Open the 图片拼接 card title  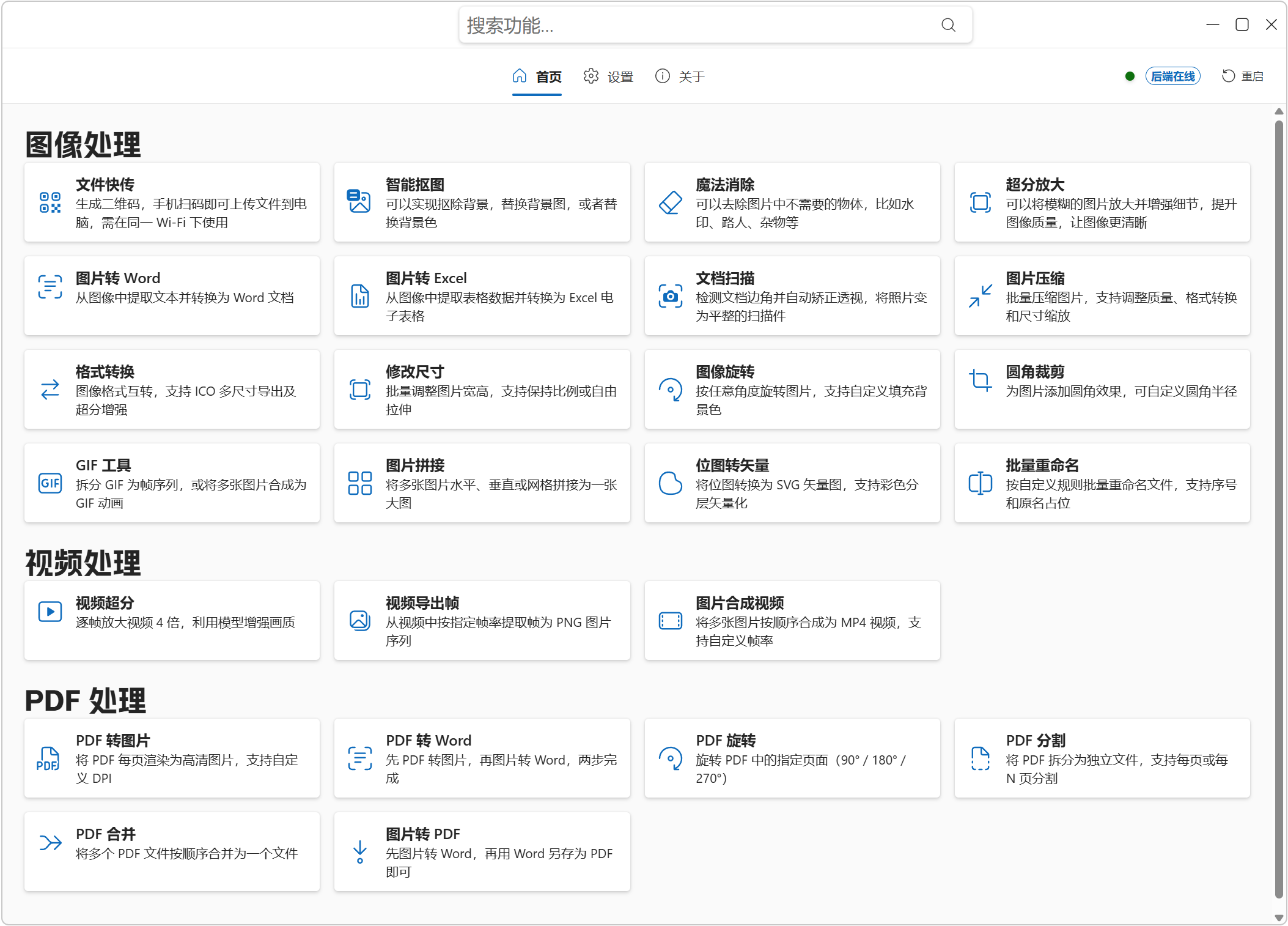pos(415,465)
